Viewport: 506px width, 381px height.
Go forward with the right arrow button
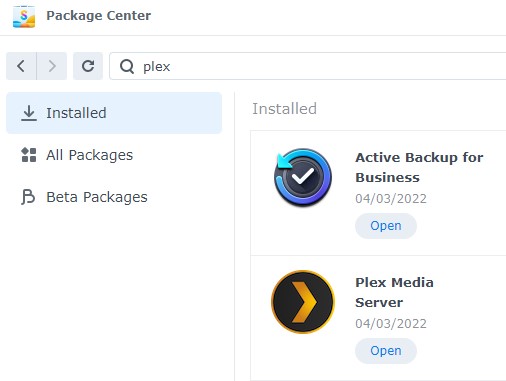click(x=52, y=66)
